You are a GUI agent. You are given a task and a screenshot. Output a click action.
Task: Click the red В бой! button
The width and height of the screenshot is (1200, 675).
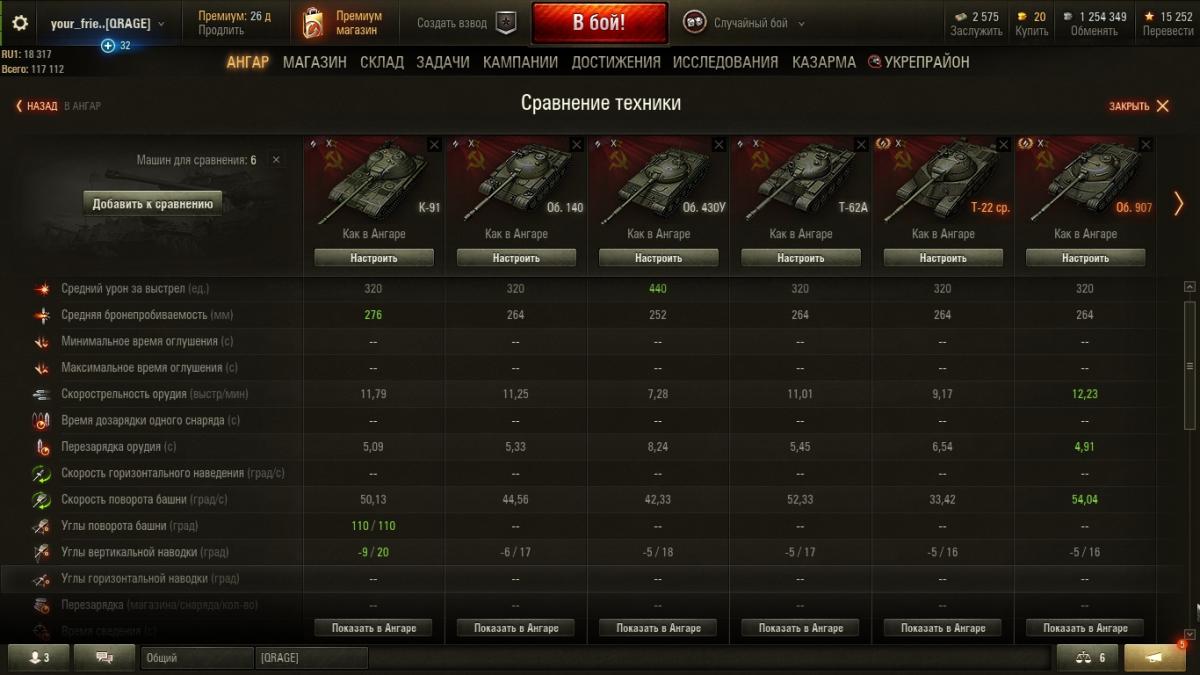[x=599, y=23]
